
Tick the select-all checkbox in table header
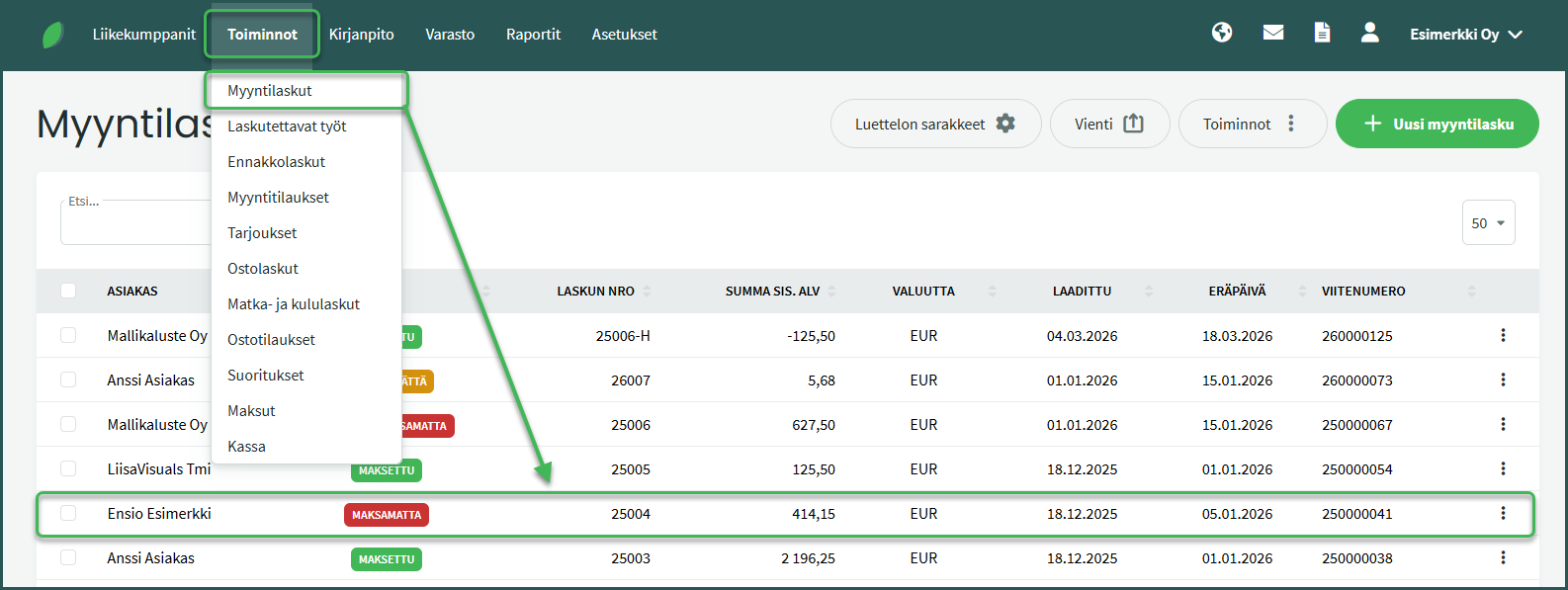(68, 291)
